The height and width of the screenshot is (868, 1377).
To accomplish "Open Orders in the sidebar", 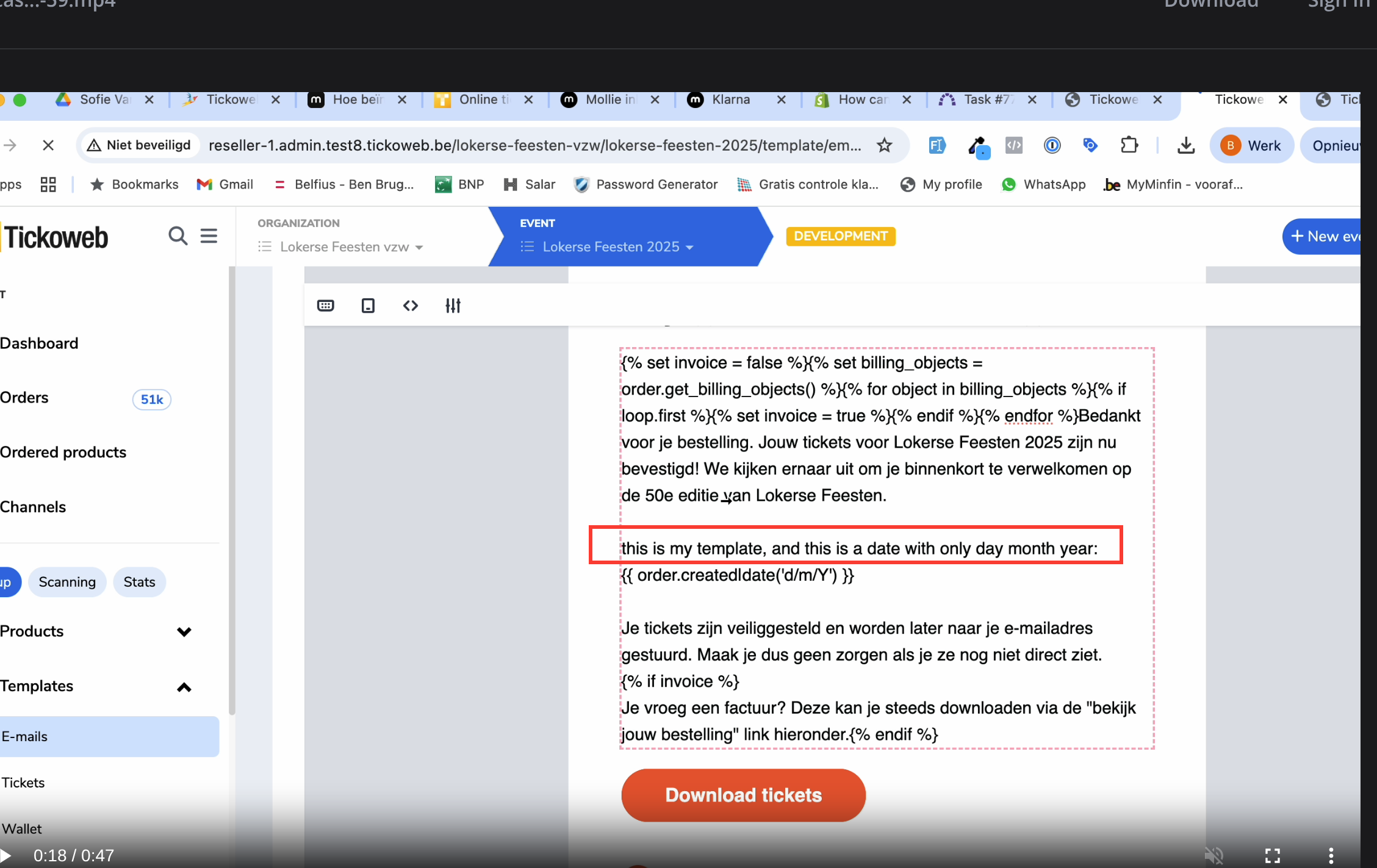I will point(24,398).
